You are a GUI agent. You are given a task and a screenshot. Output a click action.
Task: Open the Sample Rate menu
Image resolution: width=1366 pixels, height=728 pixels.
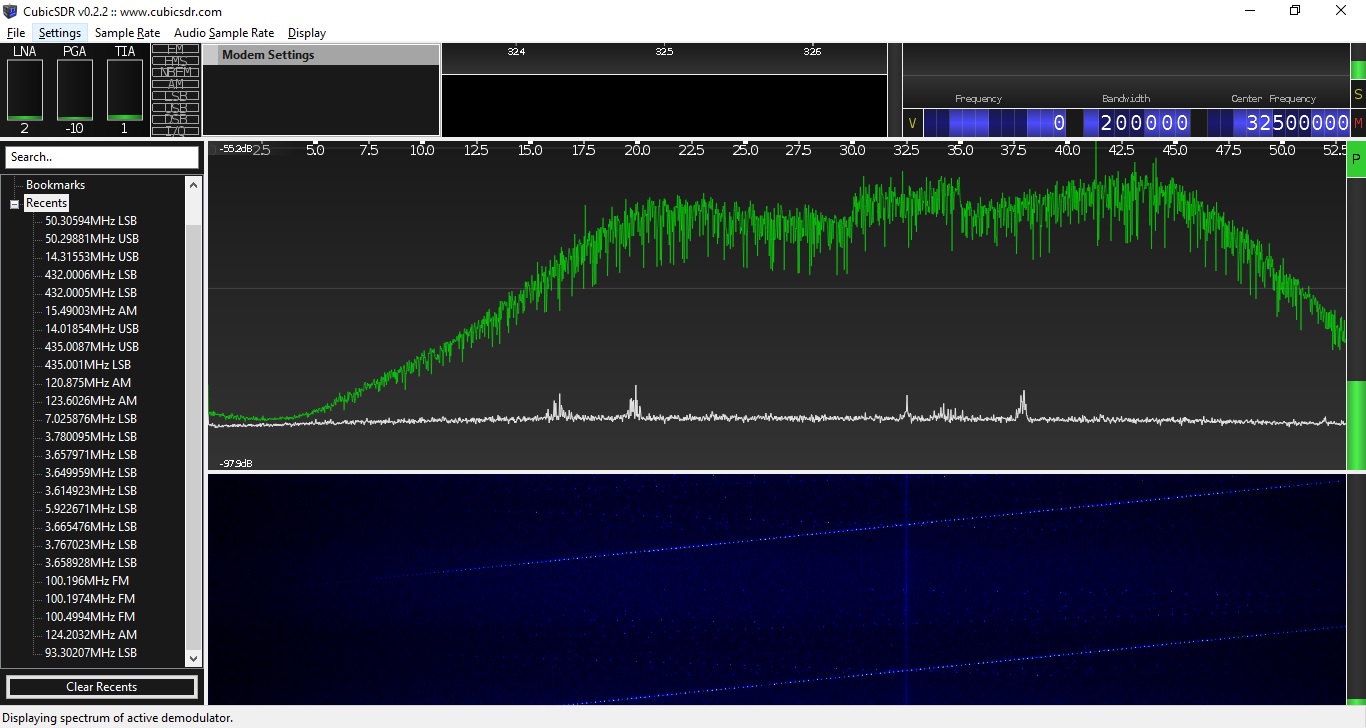pos(127,33)
